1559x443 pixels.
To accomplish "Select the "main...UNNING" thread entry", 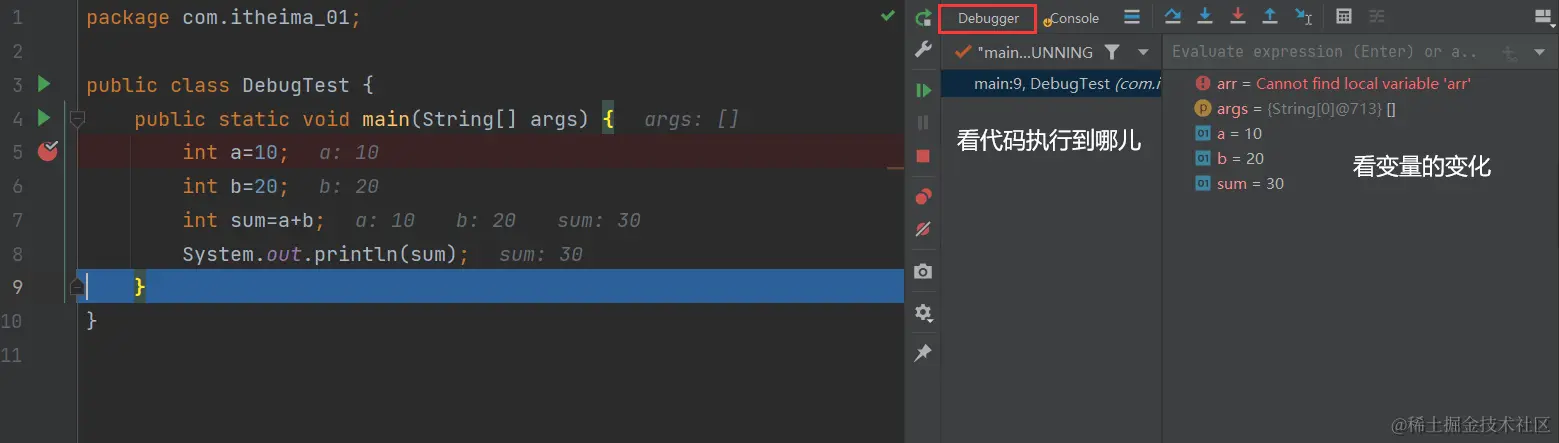I will [1024, 52].
